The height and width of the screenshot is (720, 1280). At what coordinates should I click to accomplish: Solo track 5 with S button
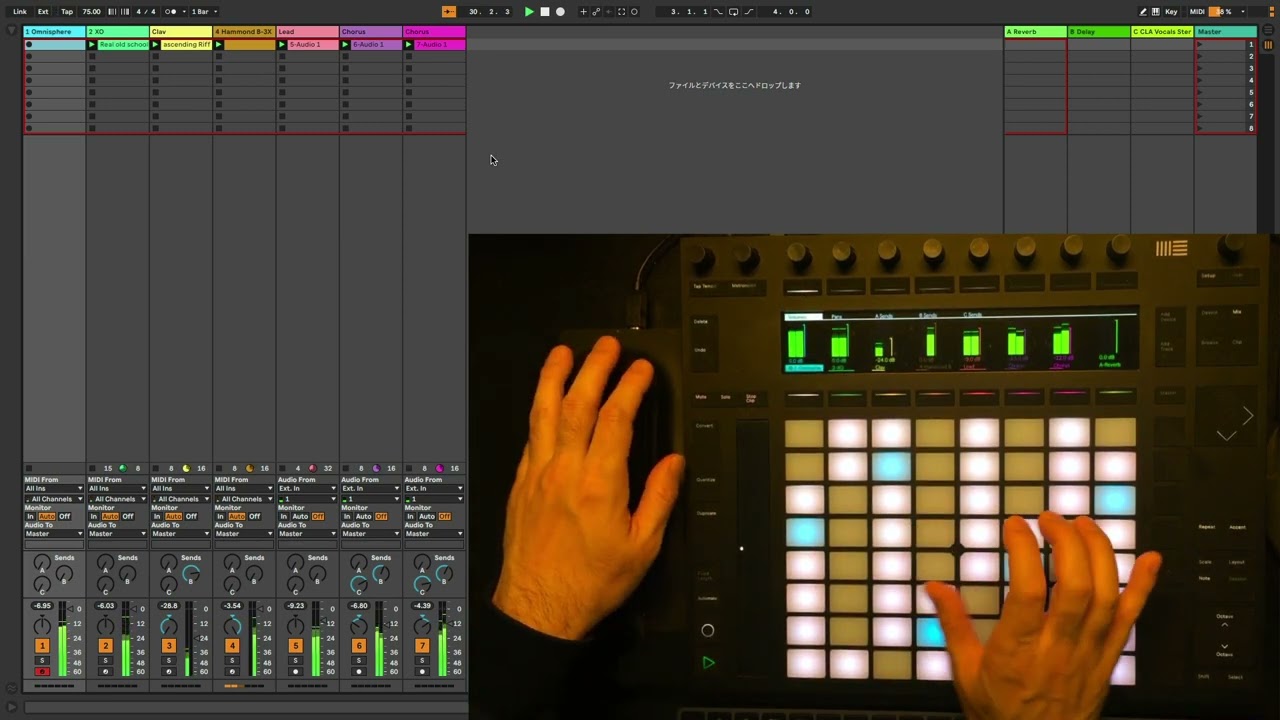click(295, 660)
